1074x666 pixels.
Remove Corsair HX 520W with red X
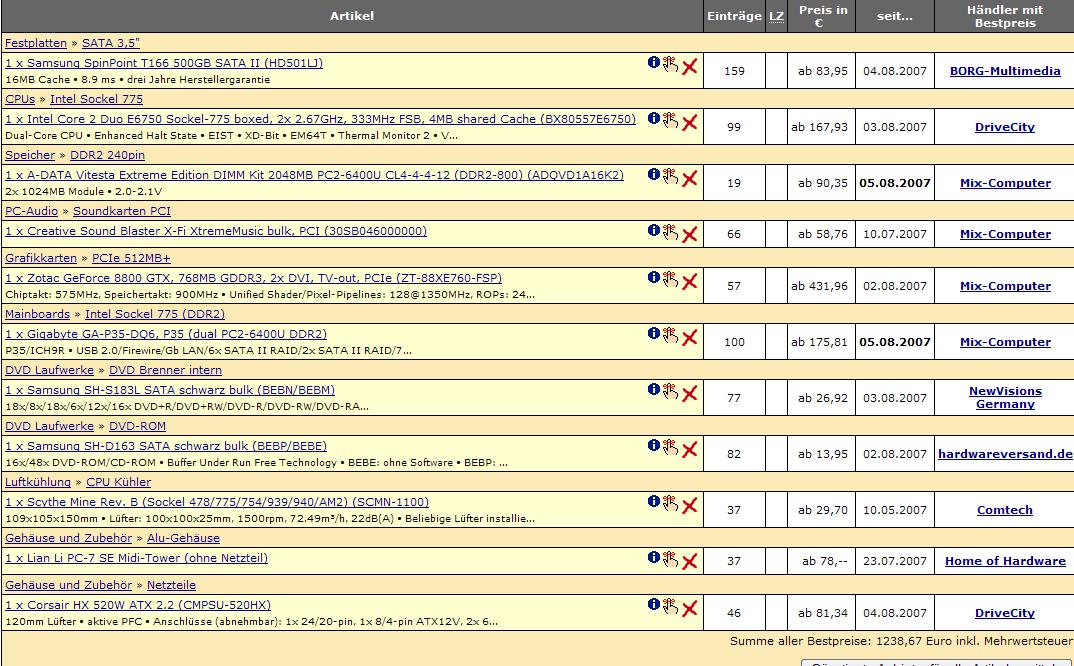pyautogui.click(x=690, y=609)
